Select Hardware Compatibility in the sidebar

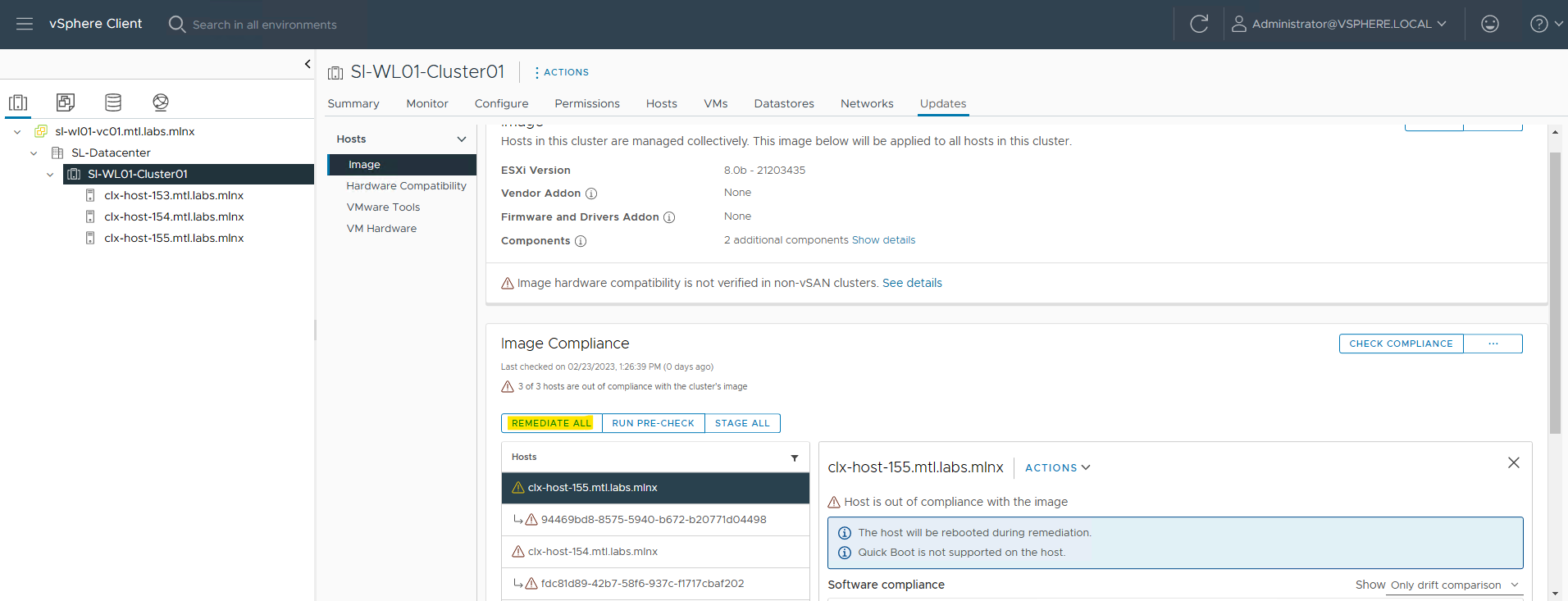click(x=406, y=186)
